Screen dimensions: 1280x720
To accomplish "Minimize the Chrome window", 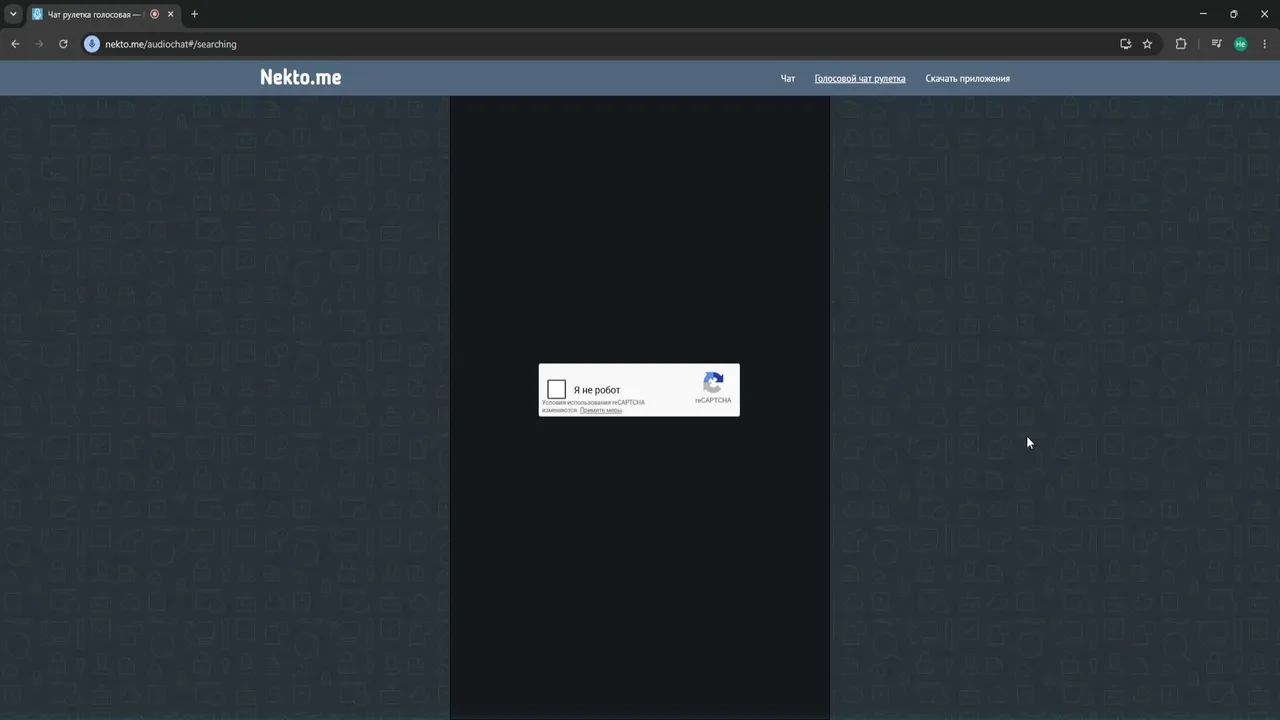I will point(1203,14).
